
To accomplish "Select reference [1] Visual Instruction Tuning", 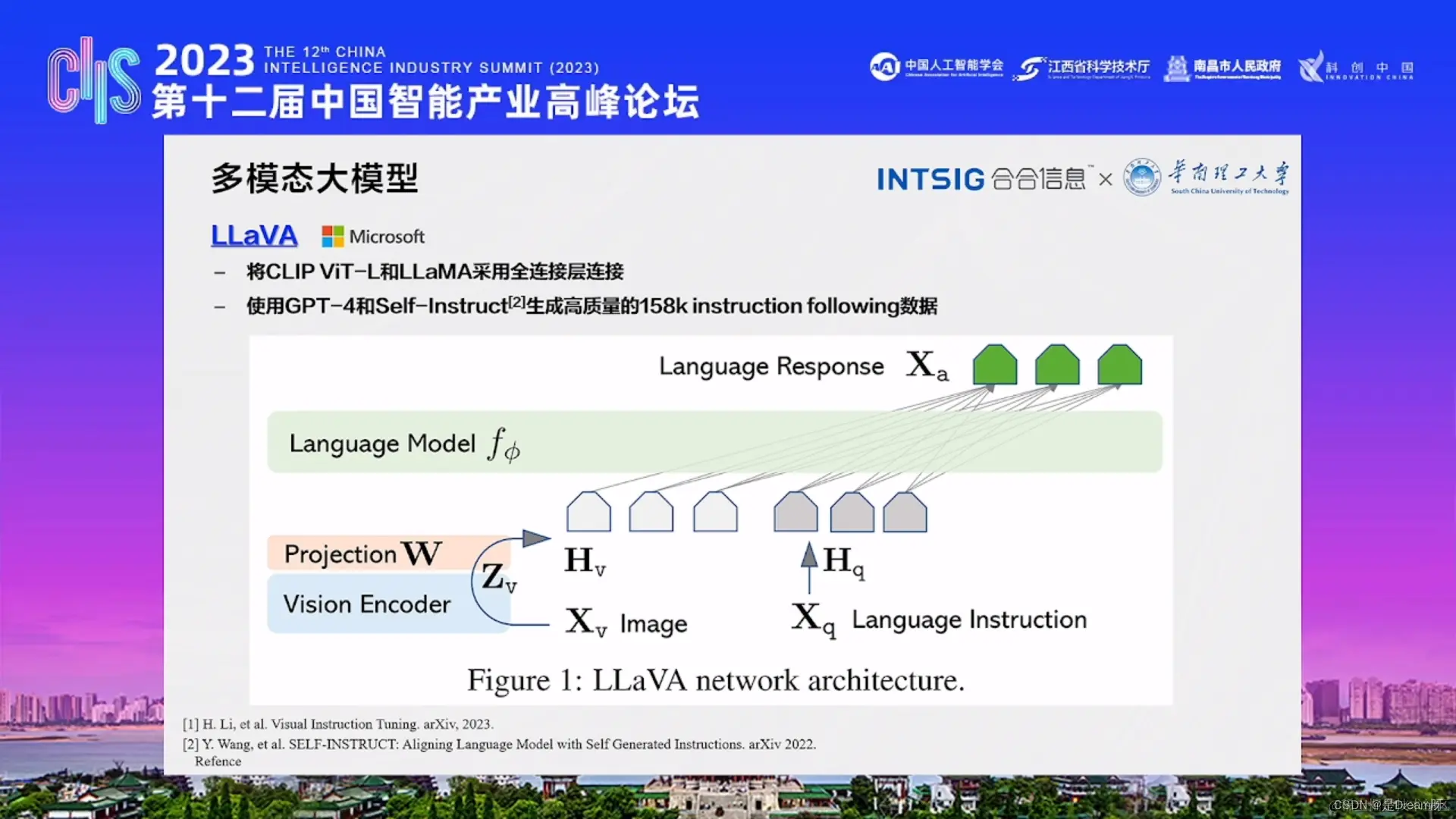I will [337, 724].
